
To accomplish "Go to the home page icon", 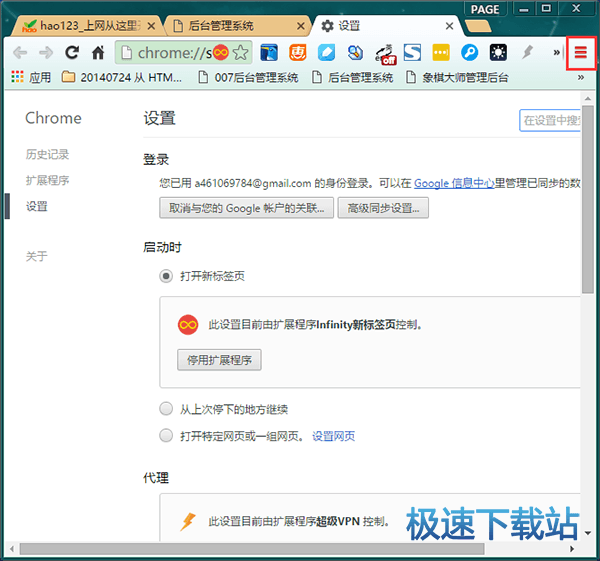I will click(x=98, y=53).
